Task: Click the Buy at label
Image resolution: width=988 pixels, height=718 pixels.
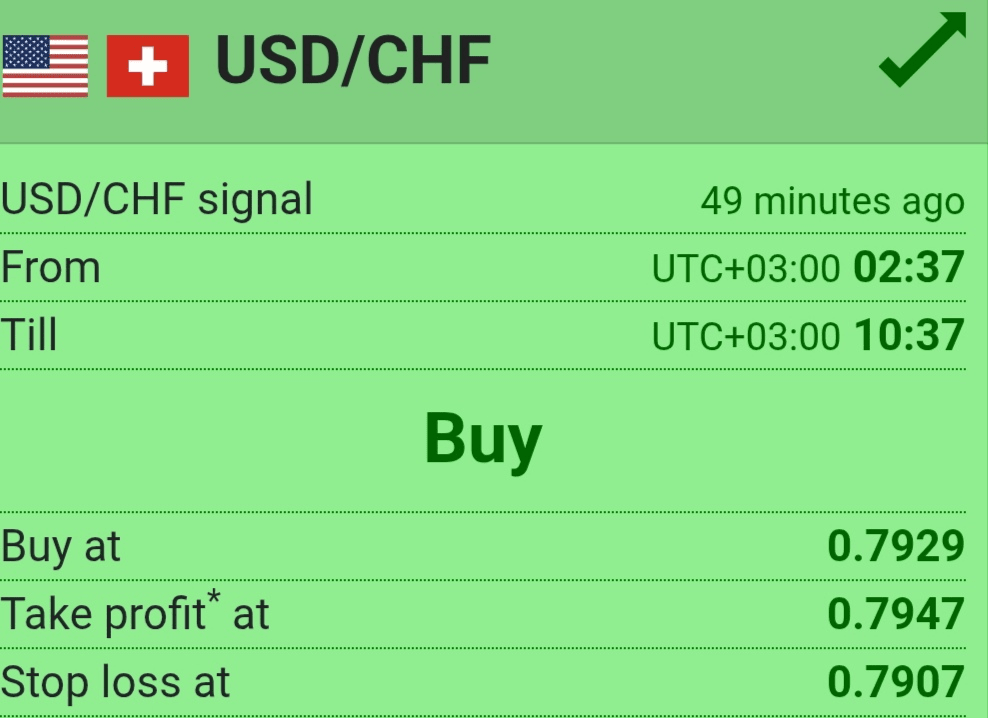Action: point(61,547)
